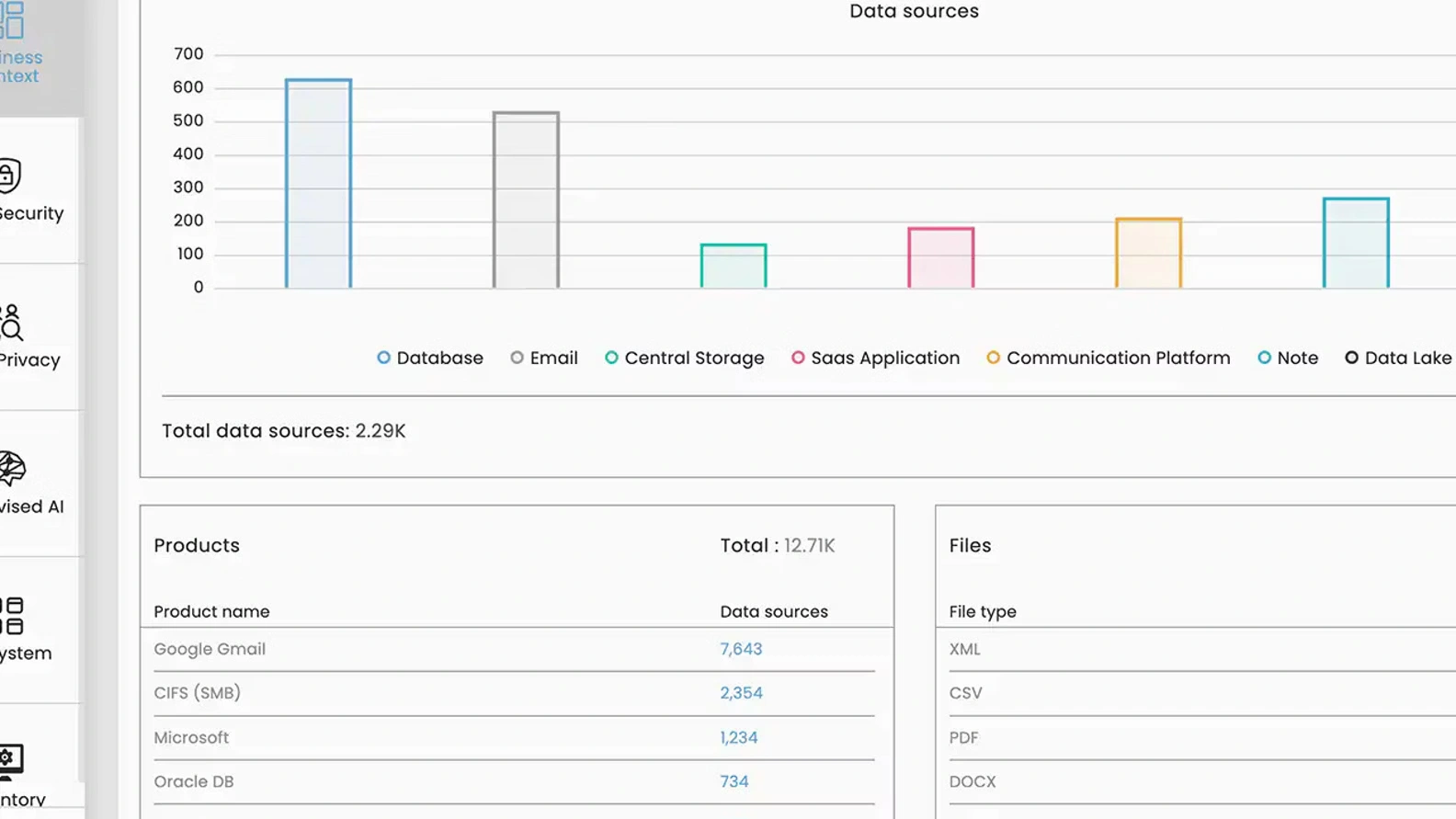Open the System icon in sidebar

click(x=12, y=616)
